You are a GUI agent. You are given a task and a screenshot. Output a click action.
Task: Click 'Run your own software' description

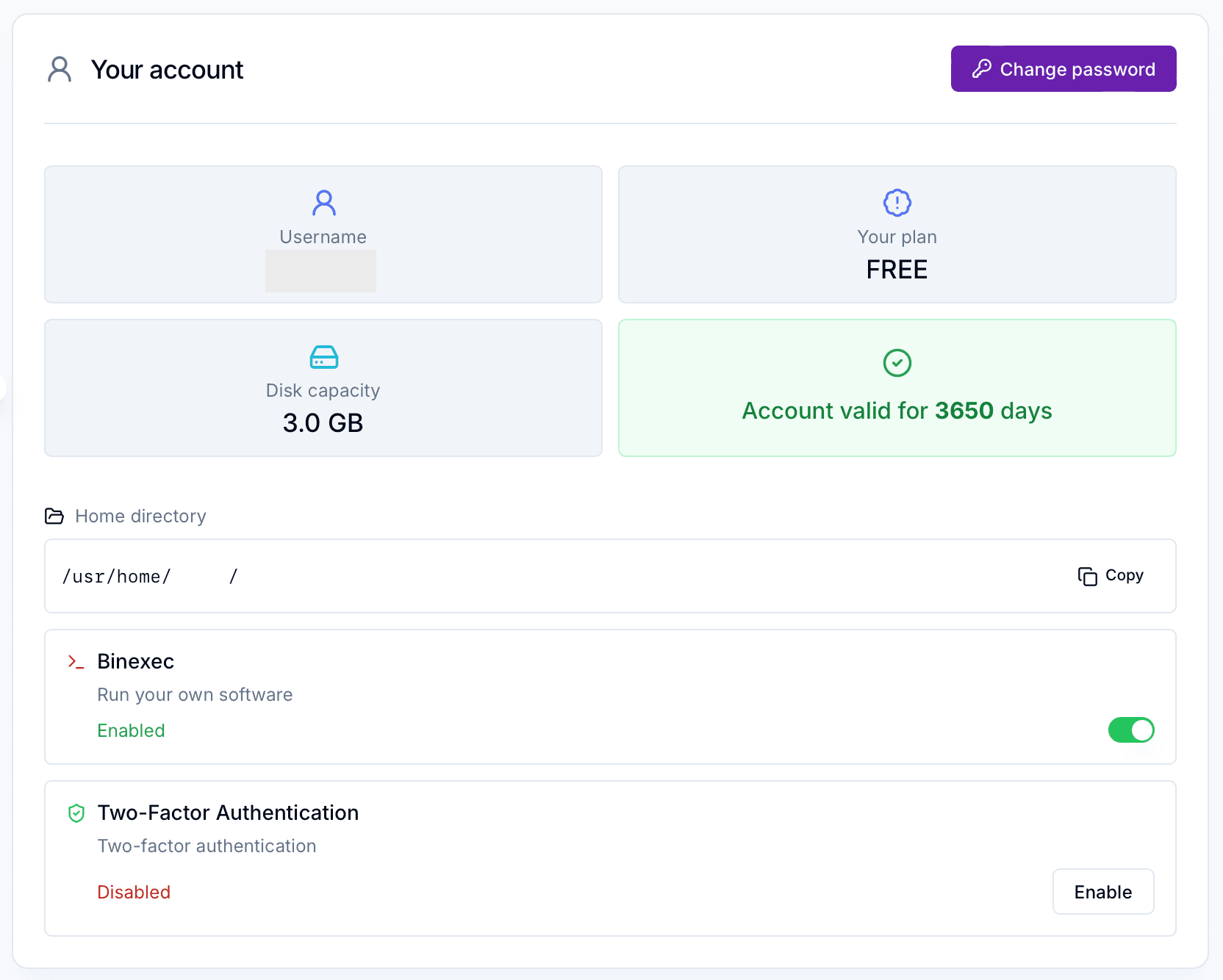click(x=195, y=695)
